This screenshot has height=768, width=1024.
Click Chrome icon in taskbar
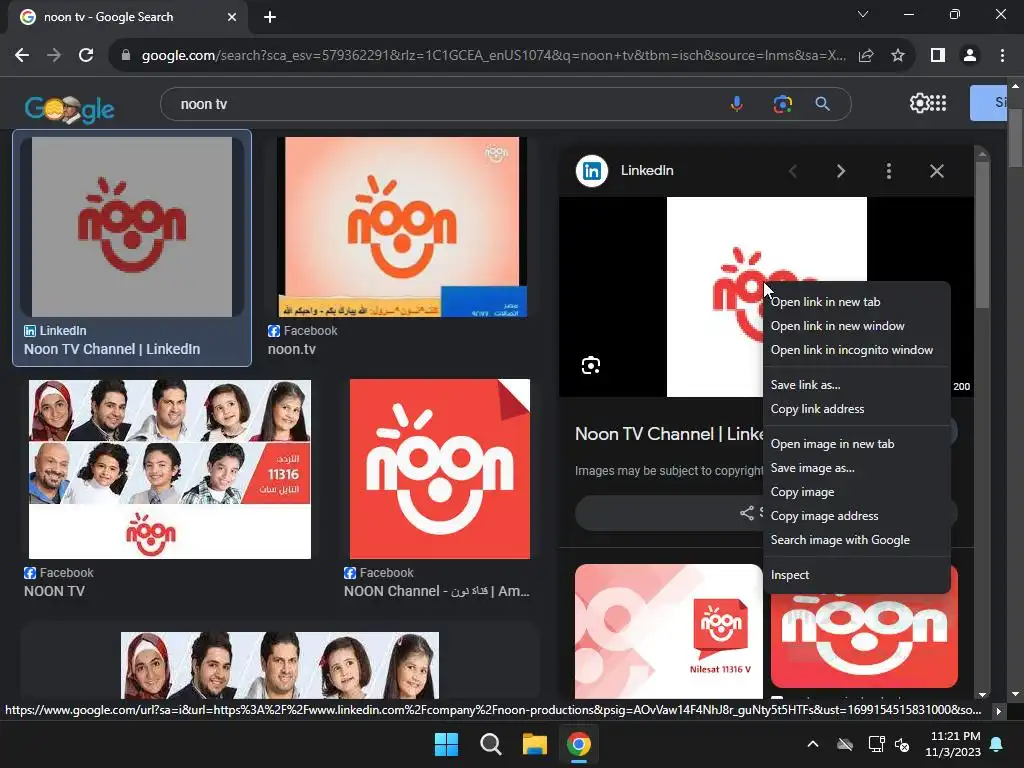[x=579, y=744]
